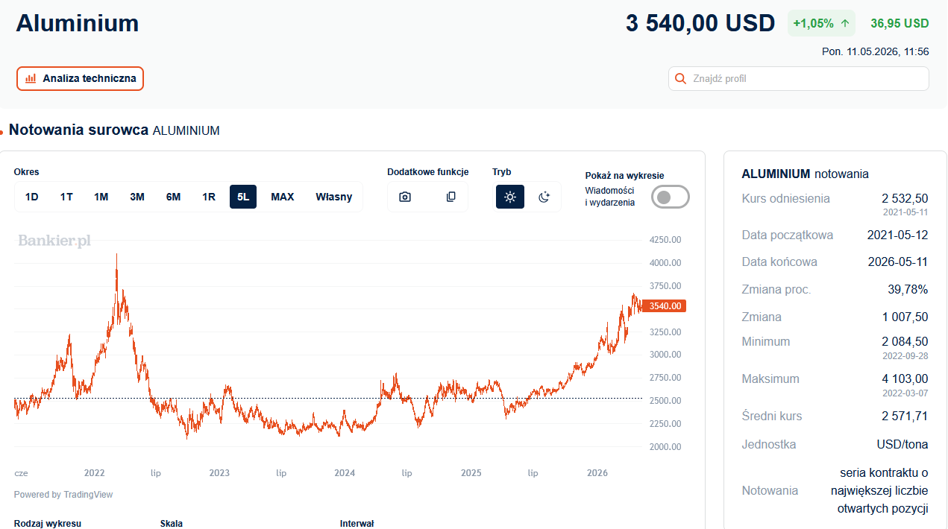Click the 4000.00 price axis label
Viewport: 948px width, 529px height.
coord(665,263)
